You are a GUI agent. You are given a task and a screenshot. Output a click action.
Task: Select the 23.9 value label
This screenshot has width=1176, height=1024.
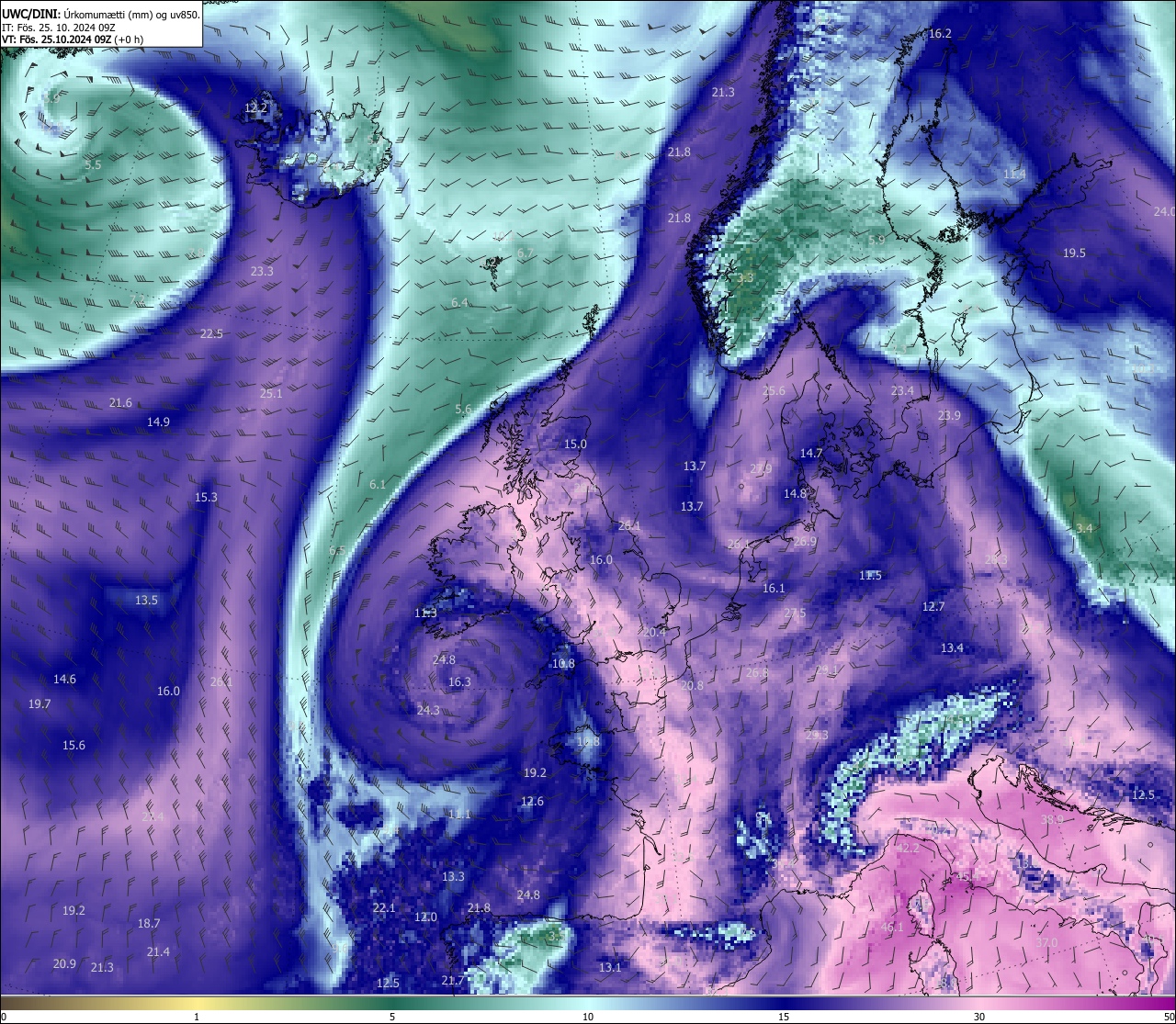(x=949, y=415)
